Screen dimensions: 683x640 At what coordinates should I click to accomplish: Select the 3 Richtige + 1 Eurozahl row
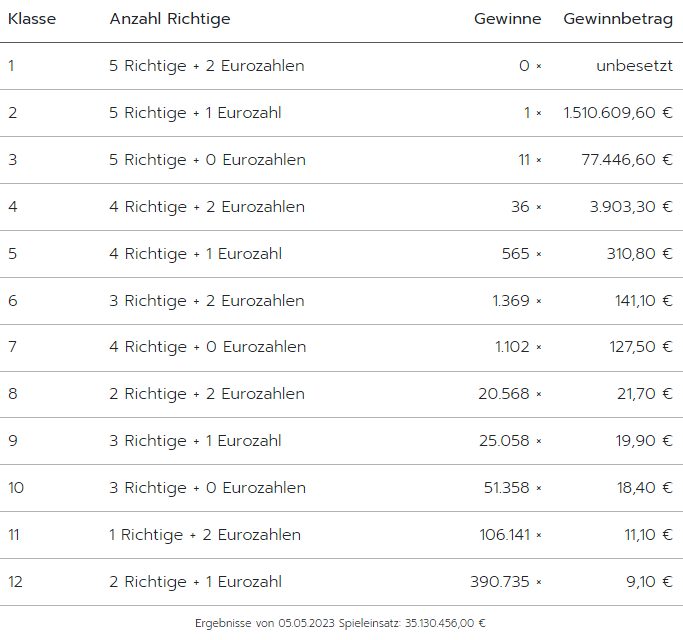(342, 441)
